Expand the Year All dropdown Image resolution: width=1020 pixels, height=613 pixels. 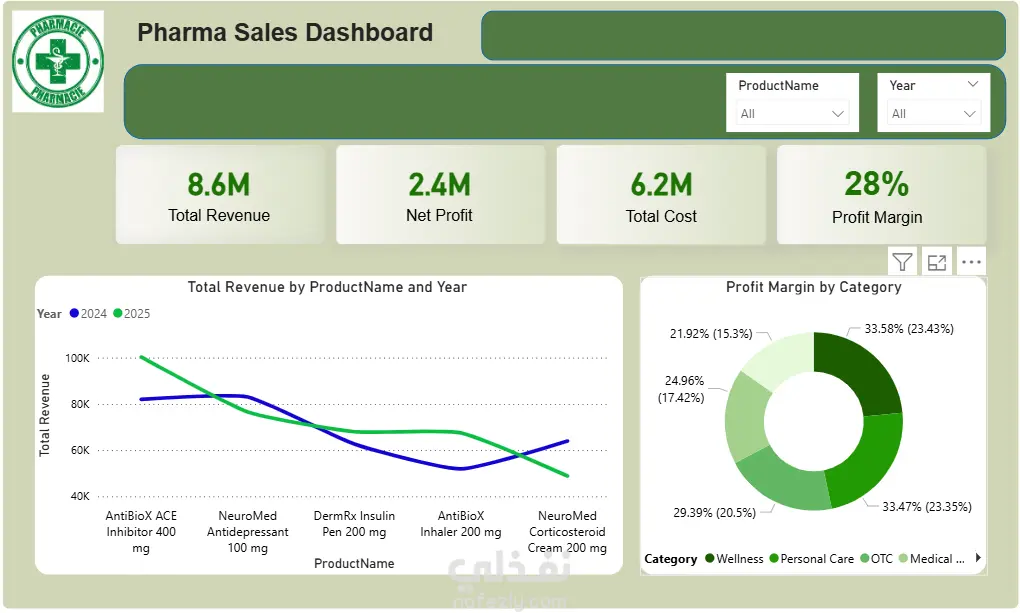coord(933,114)
